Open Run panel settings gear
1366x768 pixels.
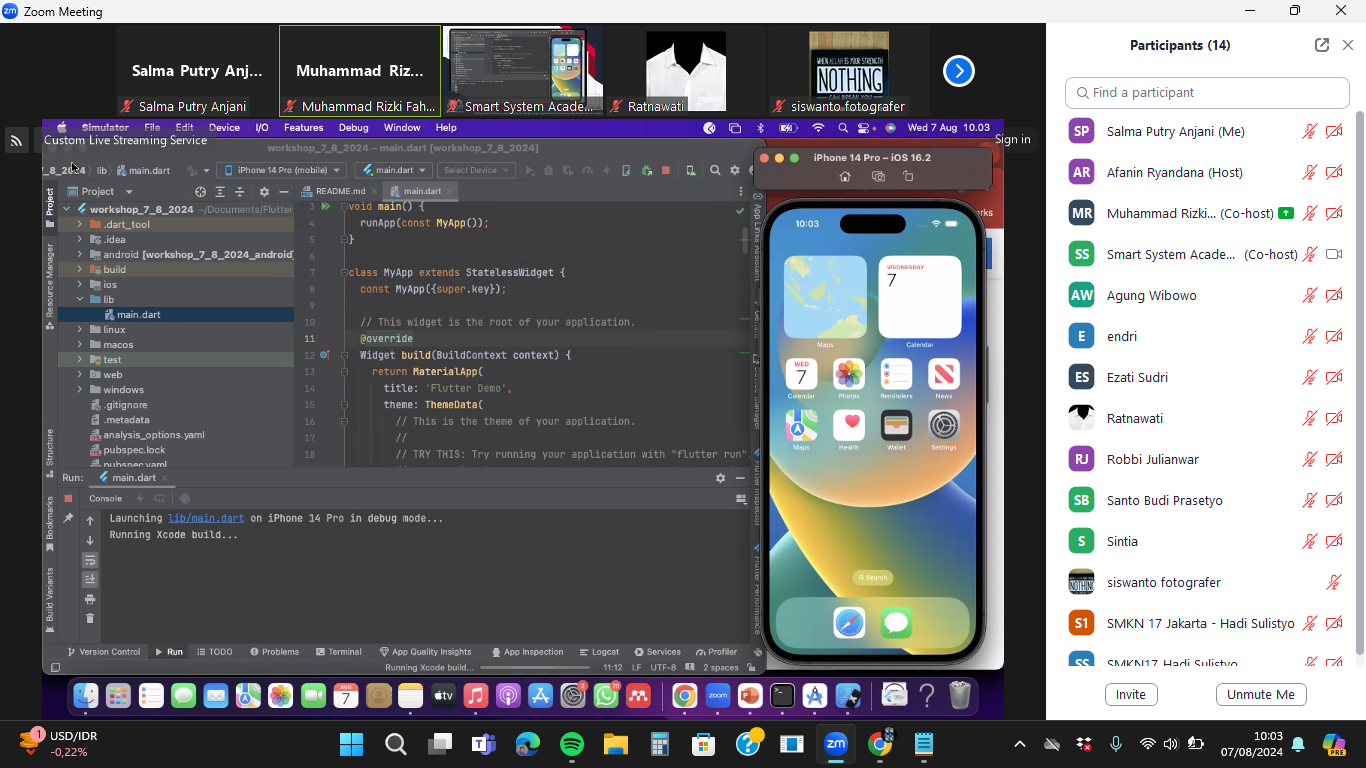coord(720,478)
